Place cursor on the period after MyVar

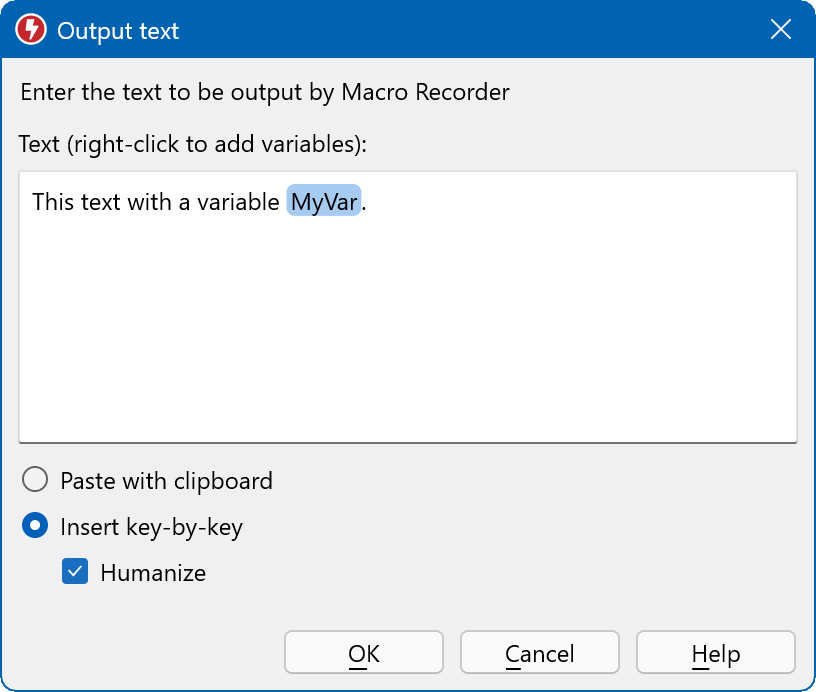point(365,203)
